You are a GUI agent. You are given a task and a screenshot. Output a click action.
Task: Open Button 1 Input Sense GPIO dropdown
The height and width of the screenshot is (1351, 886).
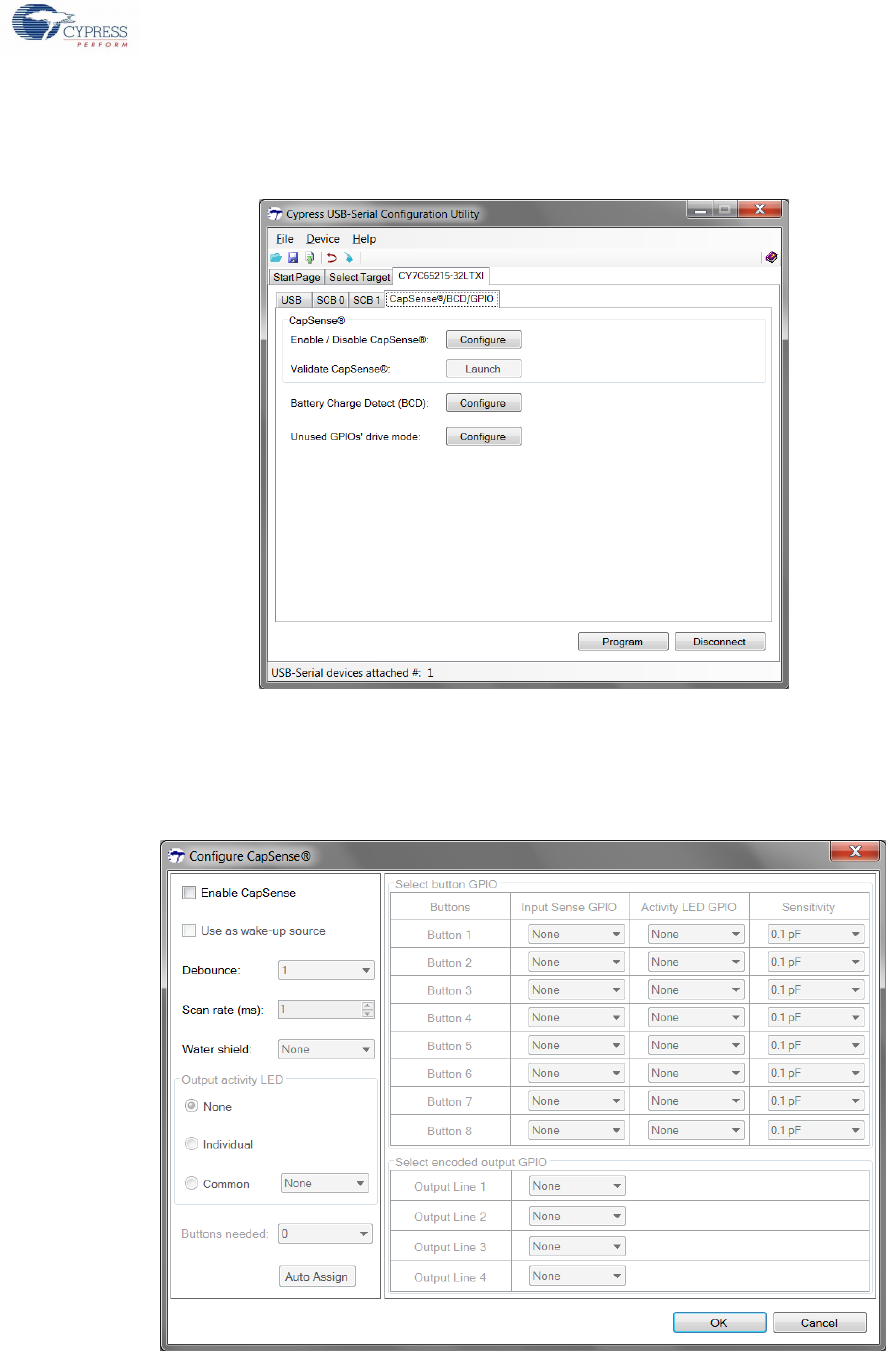575,934
